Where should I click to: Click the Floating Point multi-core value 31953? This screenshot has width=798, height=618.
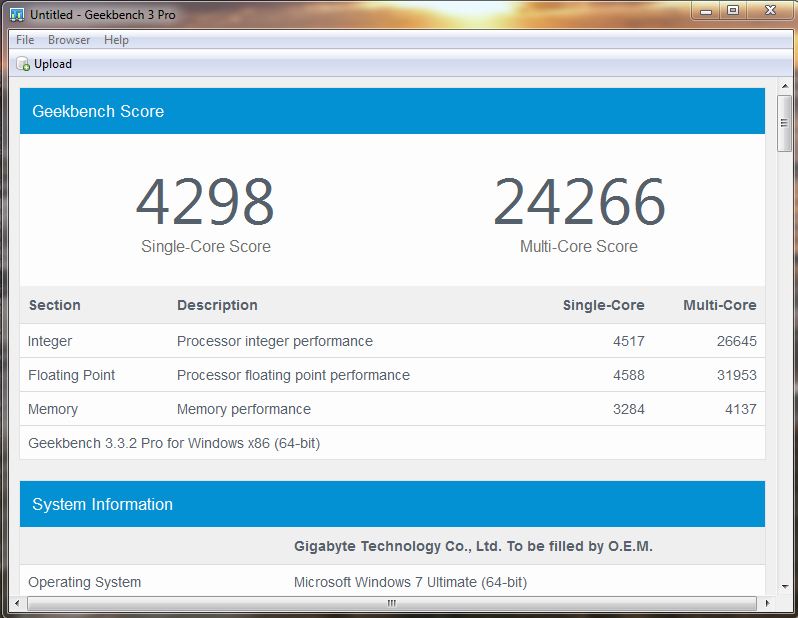coord(736,375)
